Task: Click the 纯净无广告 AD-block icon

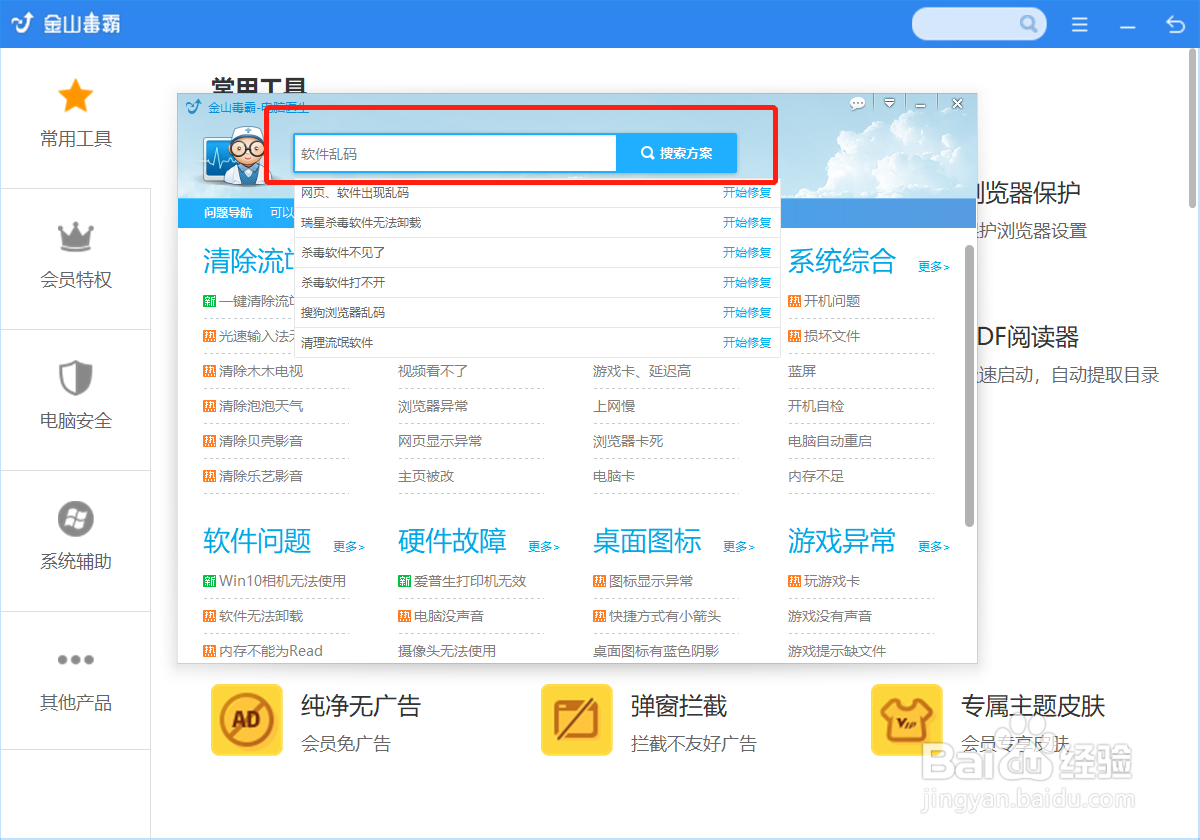Action: click(x=247, y=720)
